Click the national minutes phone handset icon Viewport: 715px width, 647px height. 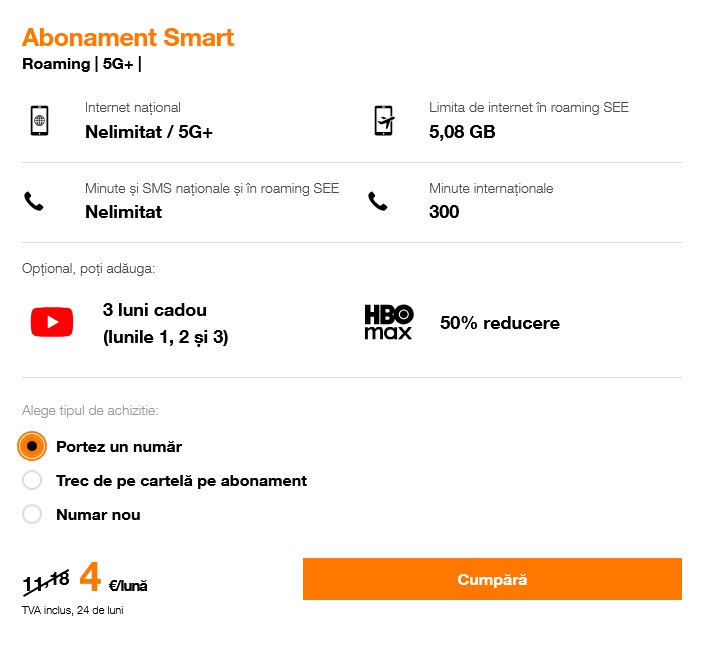pos(34,201)
